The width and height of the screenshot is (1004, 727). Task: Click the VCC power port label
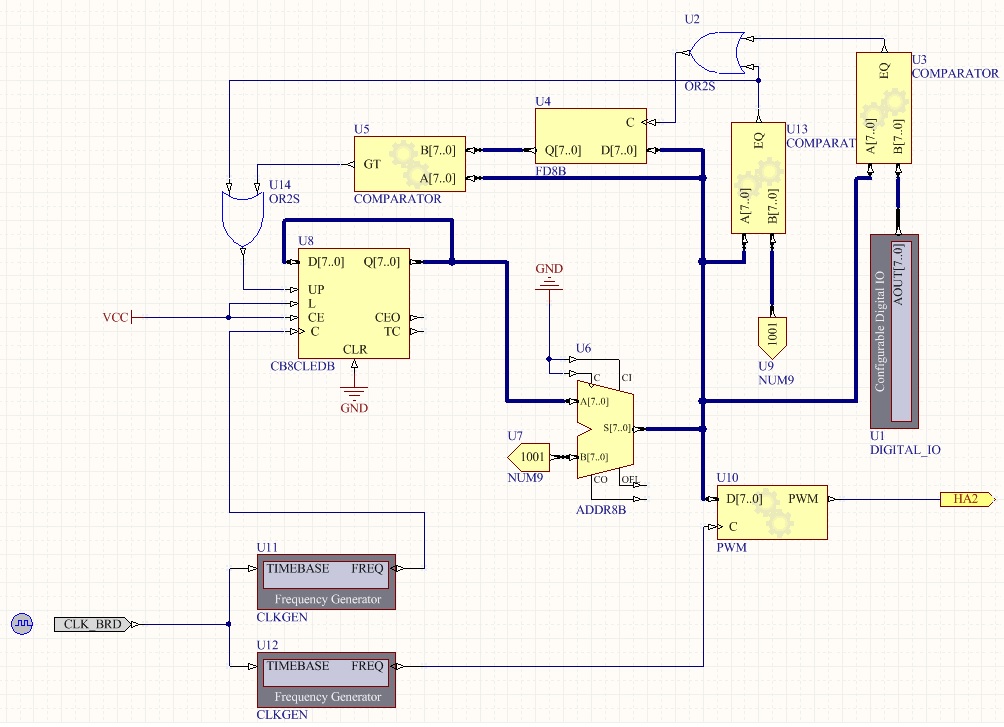click(116, 318)
